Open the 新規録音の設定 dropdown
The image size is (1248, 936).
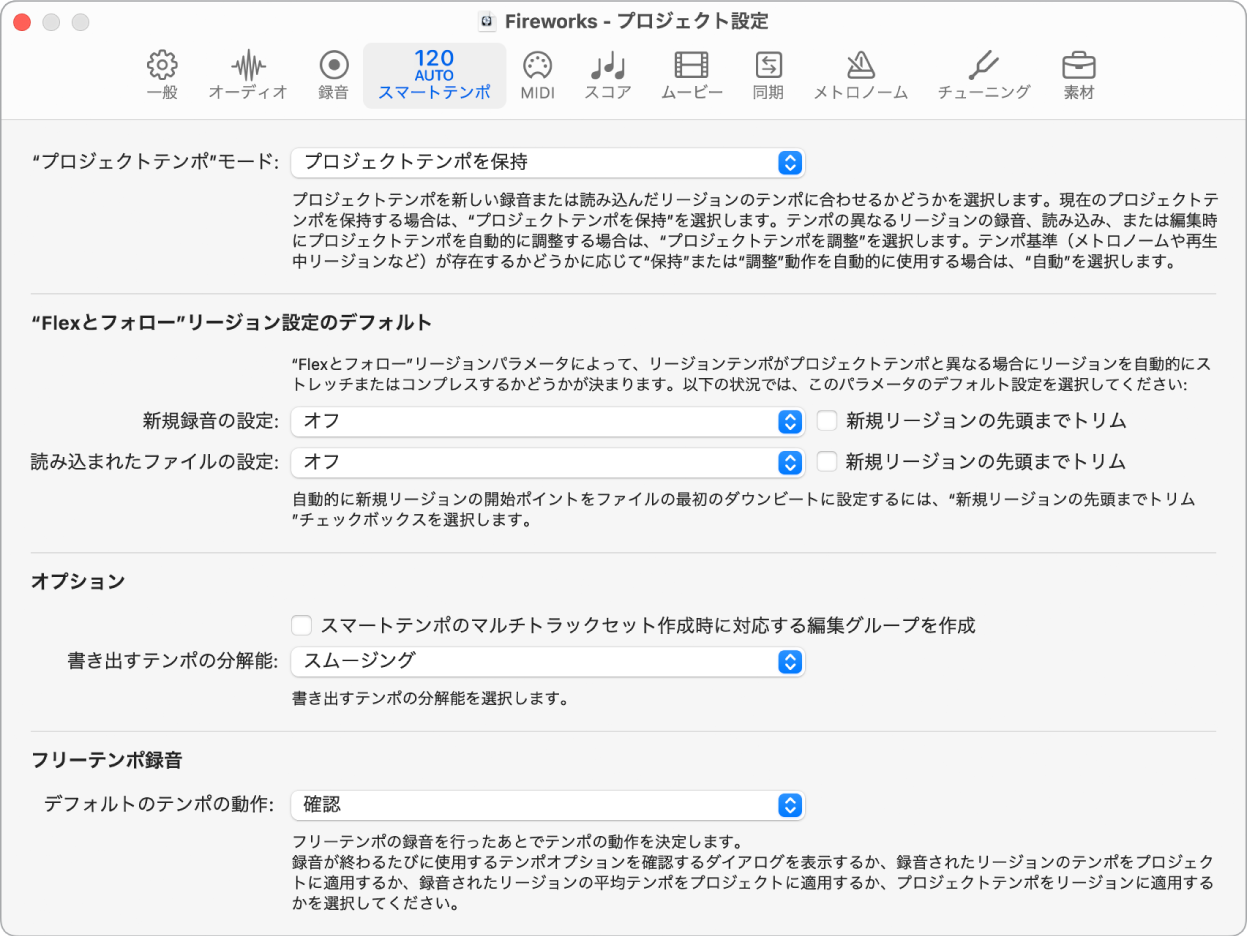point(548,422)
